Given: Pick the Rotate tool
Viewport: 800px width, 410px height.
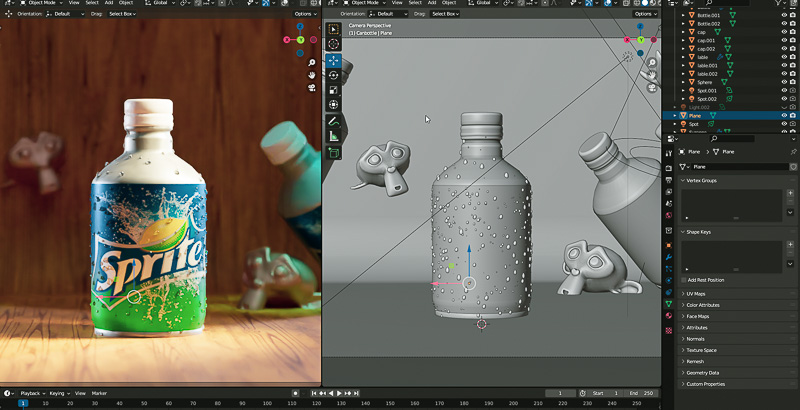Looking at the screenshot, I should point(334,75).
